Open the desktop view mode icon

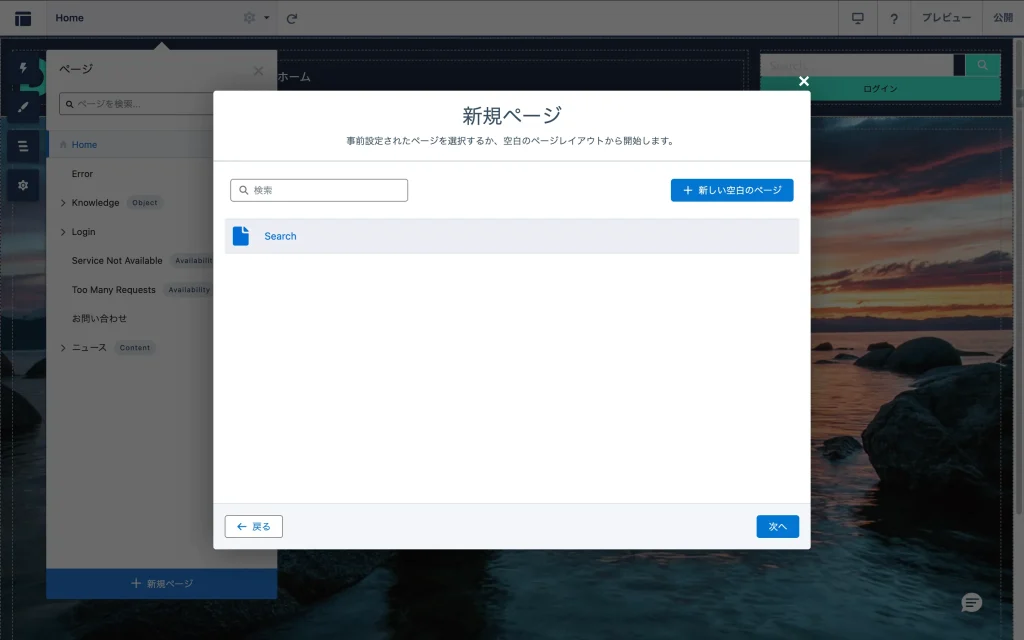[857, 18]
